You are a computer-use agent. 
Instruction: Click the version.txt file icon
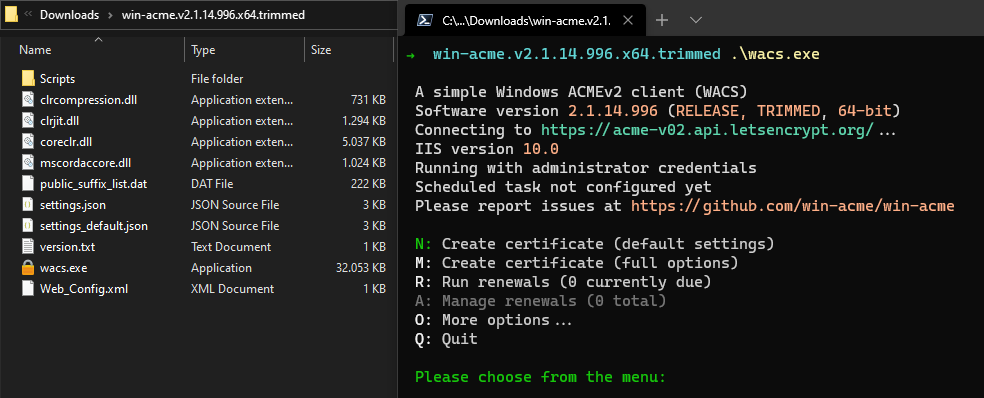28,247
